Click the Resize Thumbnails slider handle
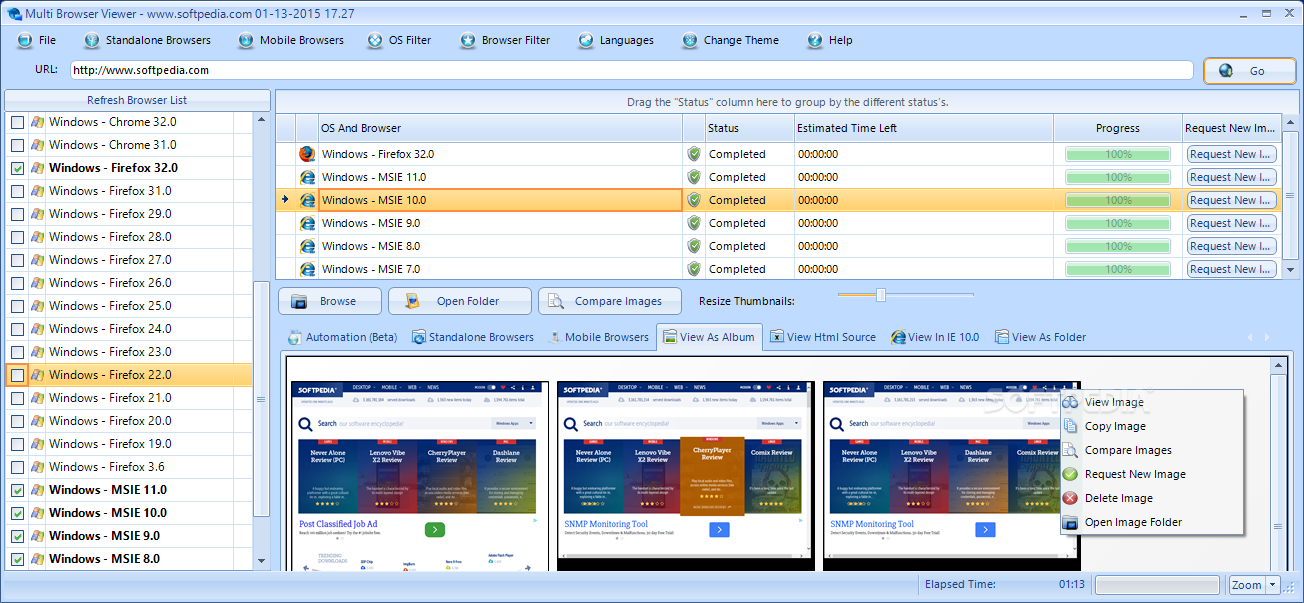This screenshot has height=603, width=1304. pyautogui.click(x=881, y=295)
